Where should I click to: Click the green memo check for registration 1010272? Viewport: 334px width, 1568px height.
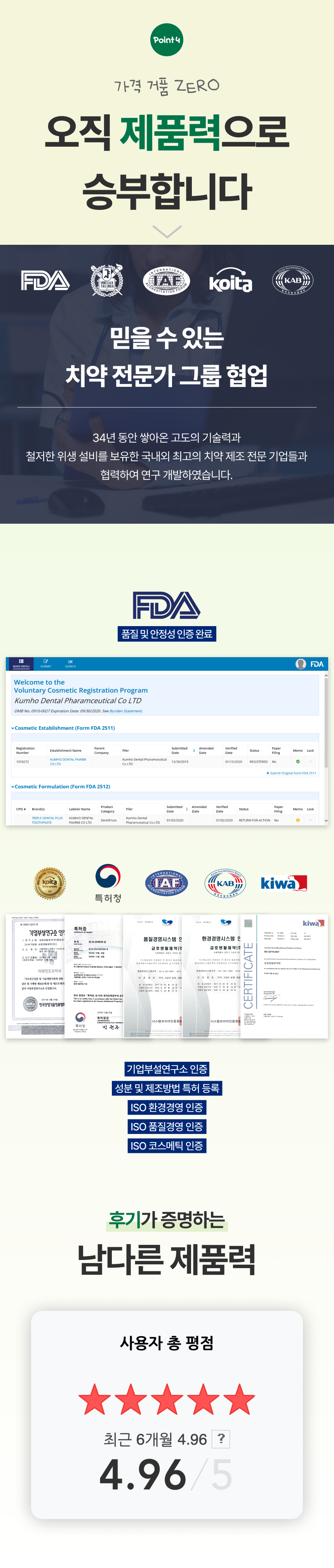297,762
